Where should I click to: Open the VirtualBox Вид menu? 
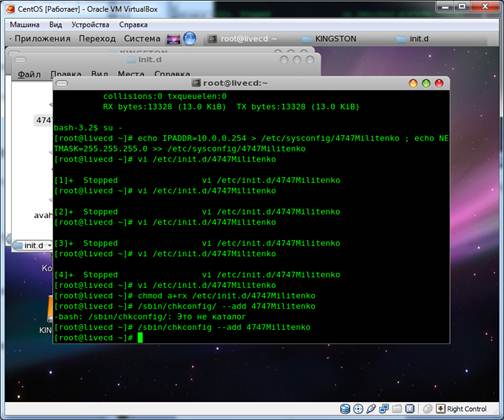(55, 25)
